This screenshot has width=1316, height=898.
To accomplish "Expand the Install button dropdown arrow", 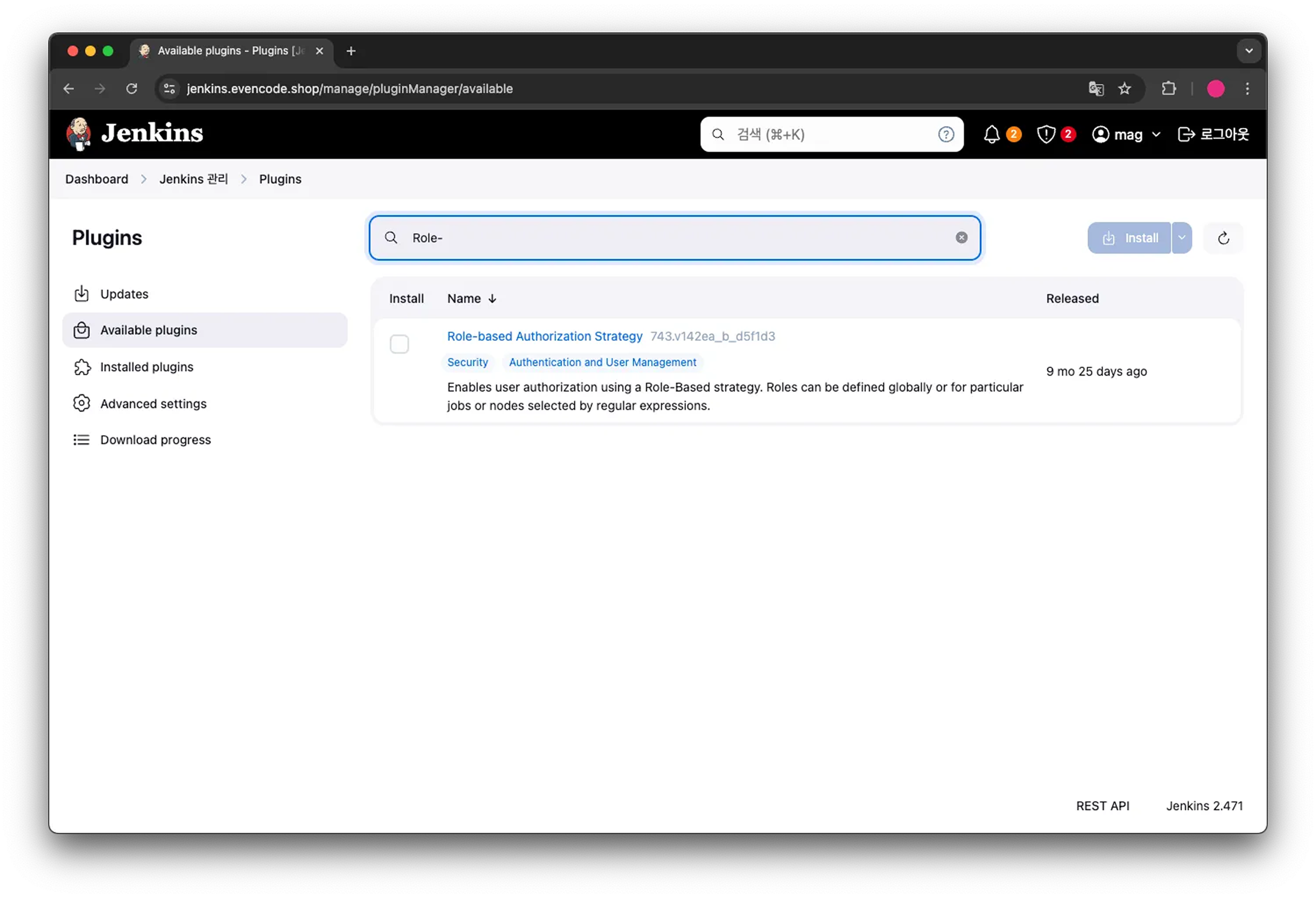I will tap(1182, 238).
